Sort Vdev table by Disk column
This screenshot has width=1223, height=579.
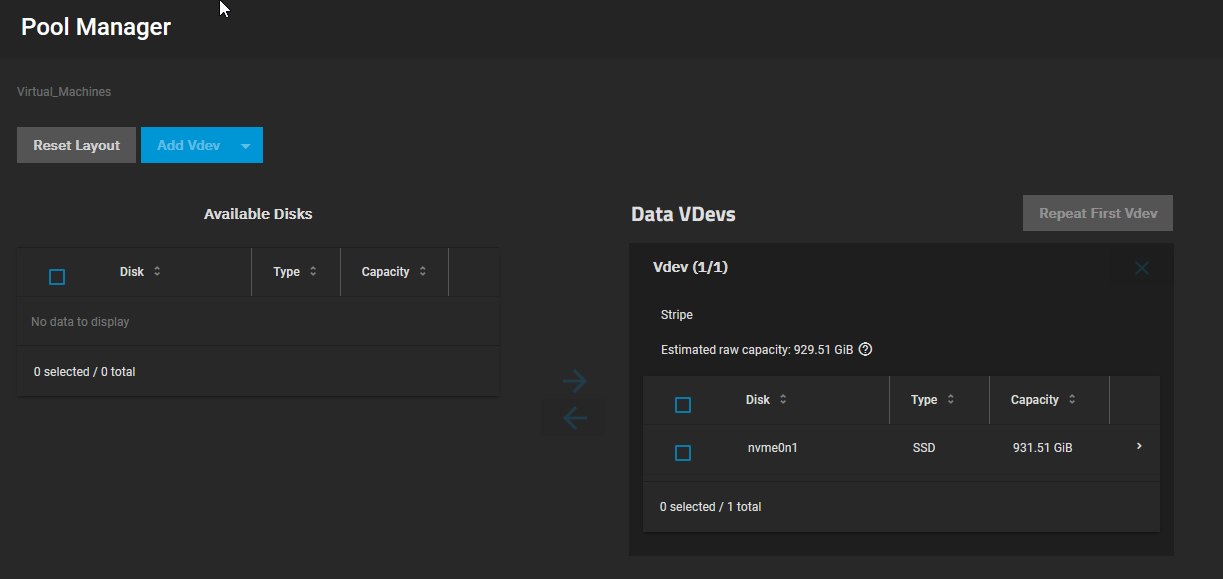click(766, 400)
